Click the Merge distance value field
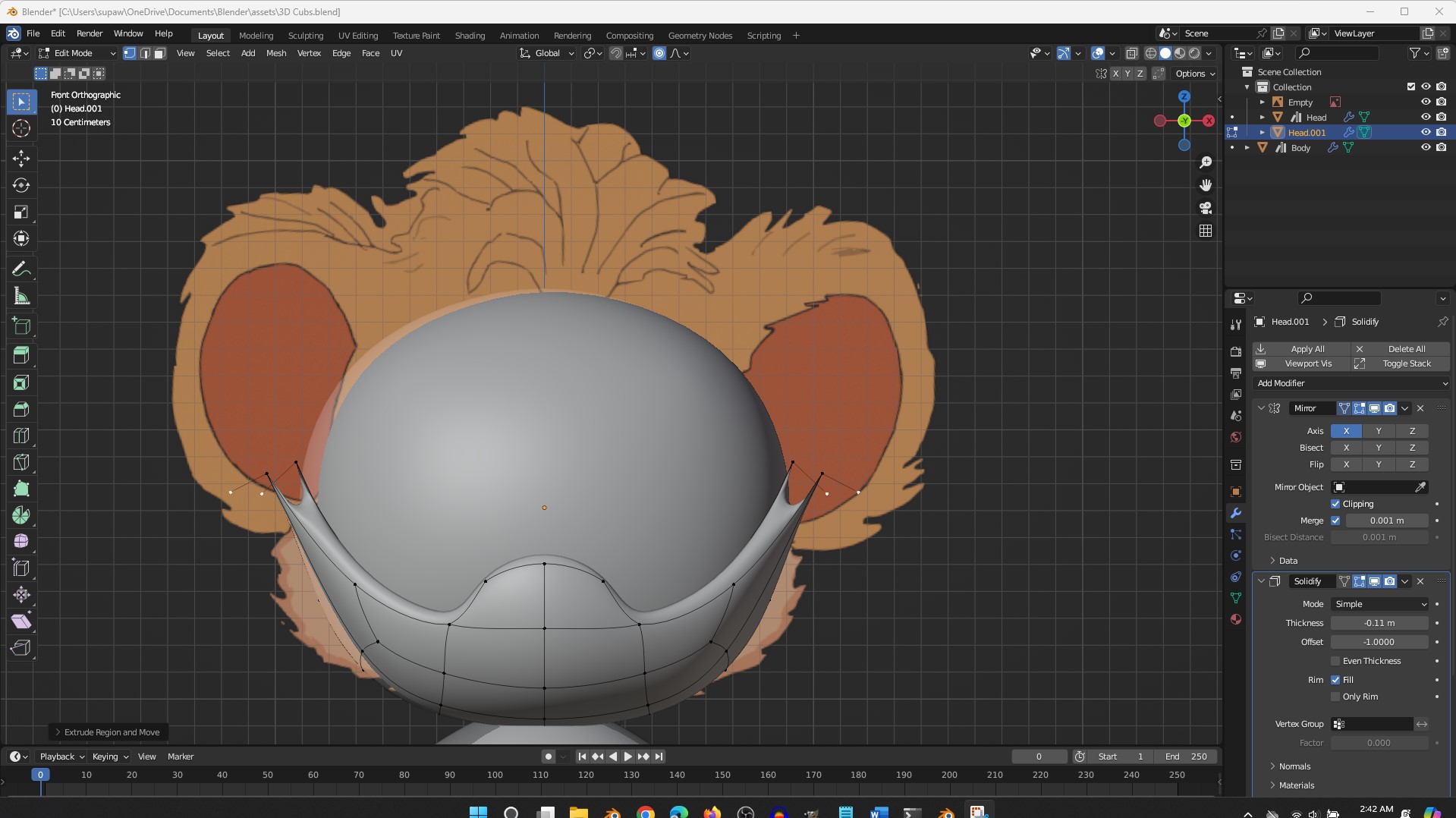 [x=1387, y=521]
